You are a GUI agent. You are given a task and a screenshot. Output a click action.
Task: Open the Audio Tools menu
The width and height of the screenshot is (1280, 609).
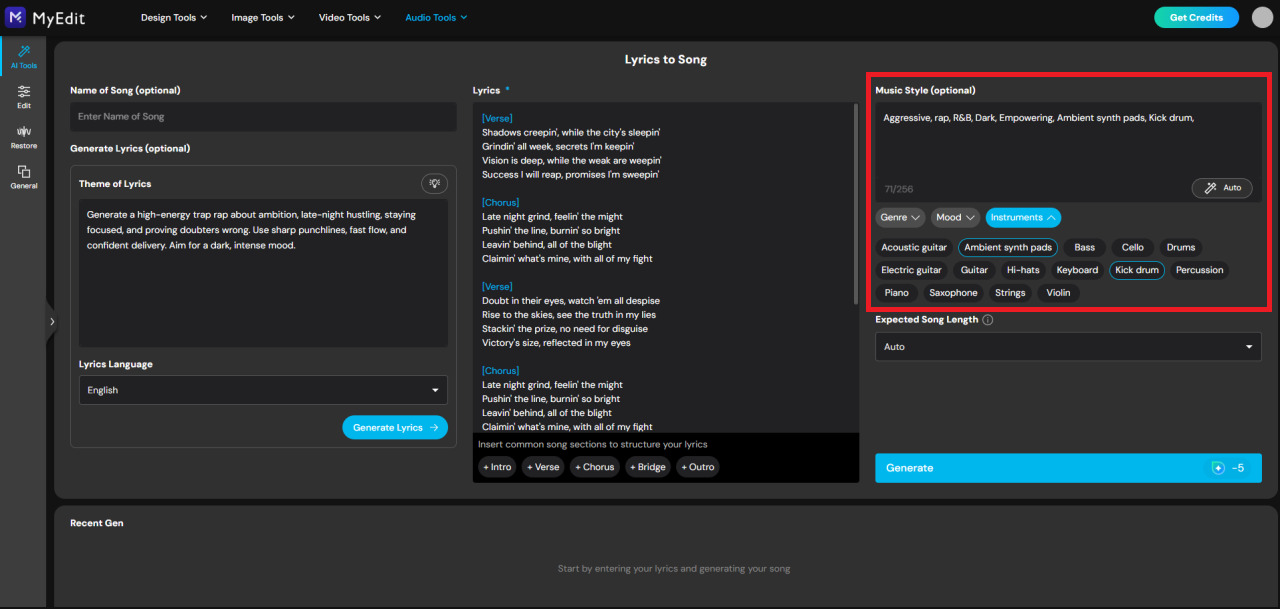(436, 17)
